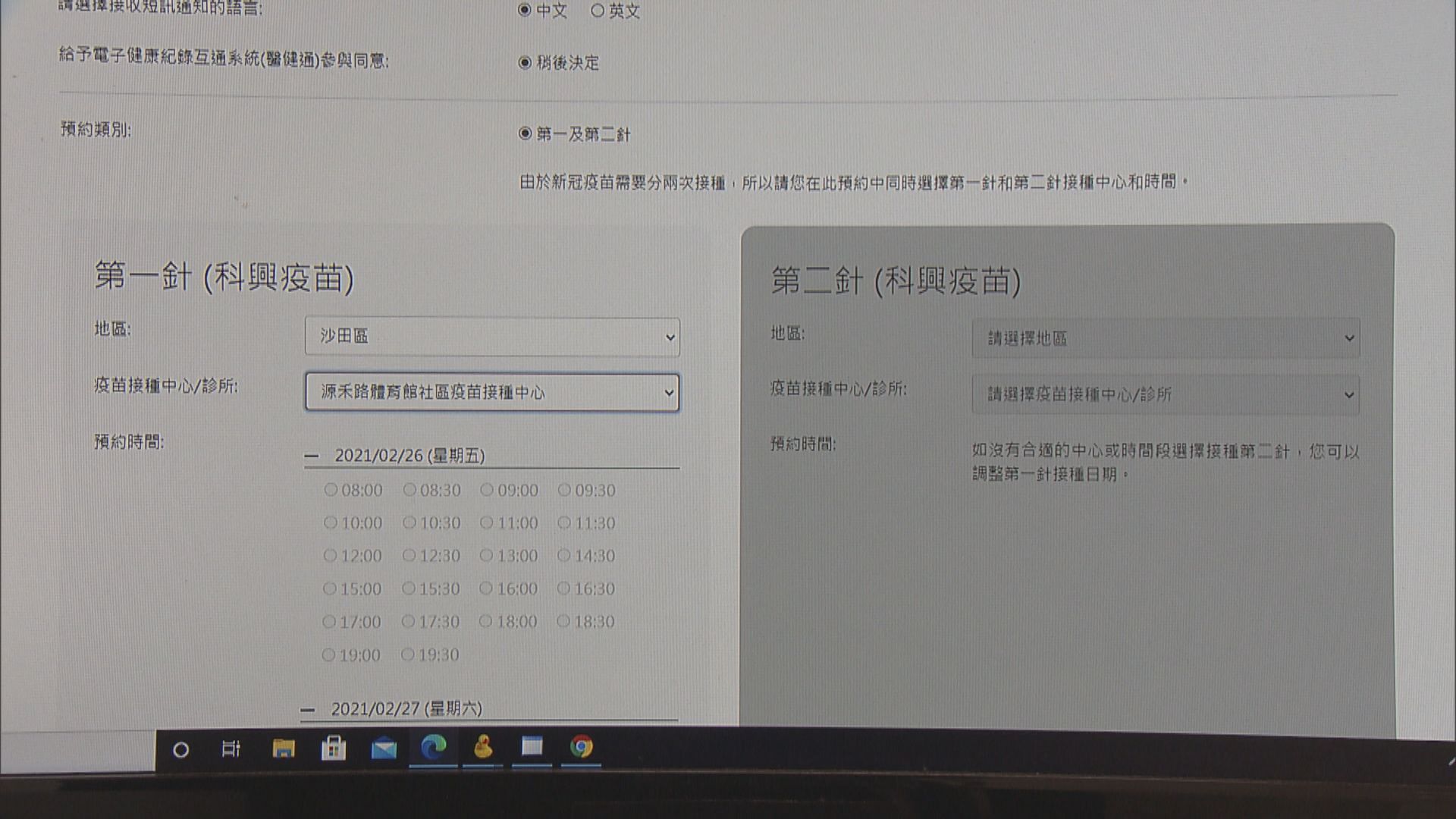Open the duck app icon on the taskbar
Viewport: 1456px width, 819px height.
click(x=483, y=749)
